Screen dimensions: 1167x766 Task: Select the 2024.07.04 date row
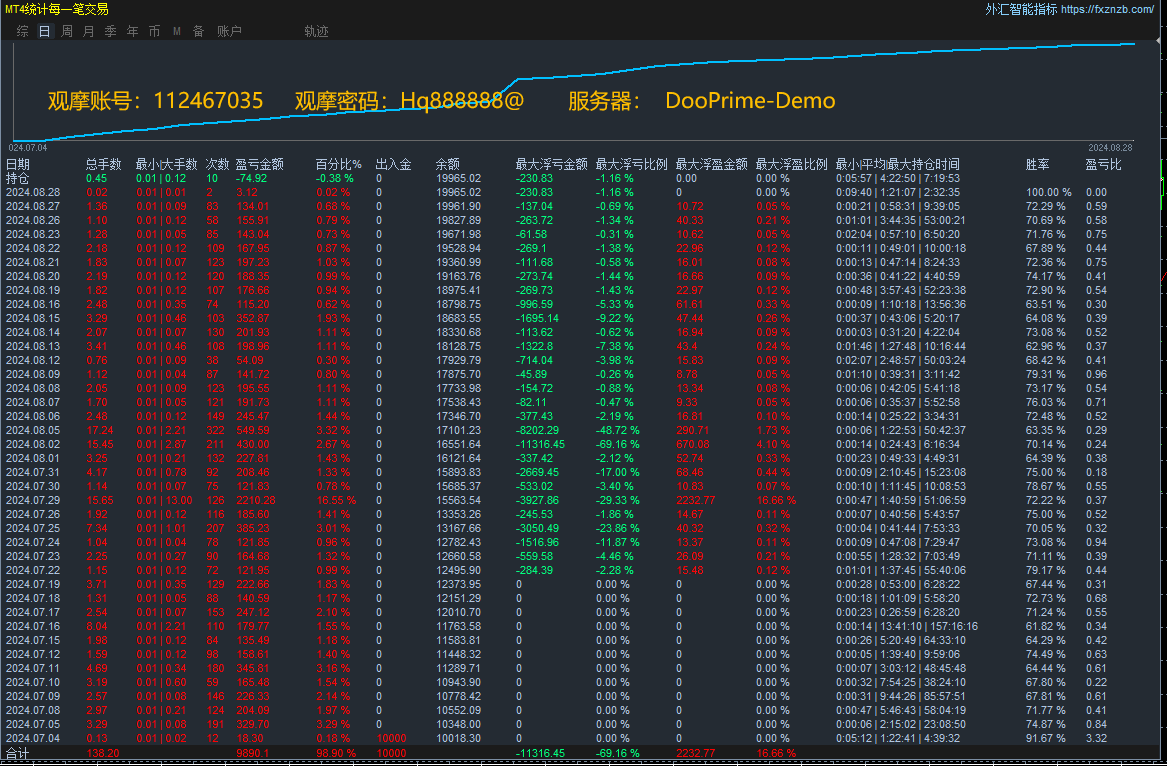point(33,738)
